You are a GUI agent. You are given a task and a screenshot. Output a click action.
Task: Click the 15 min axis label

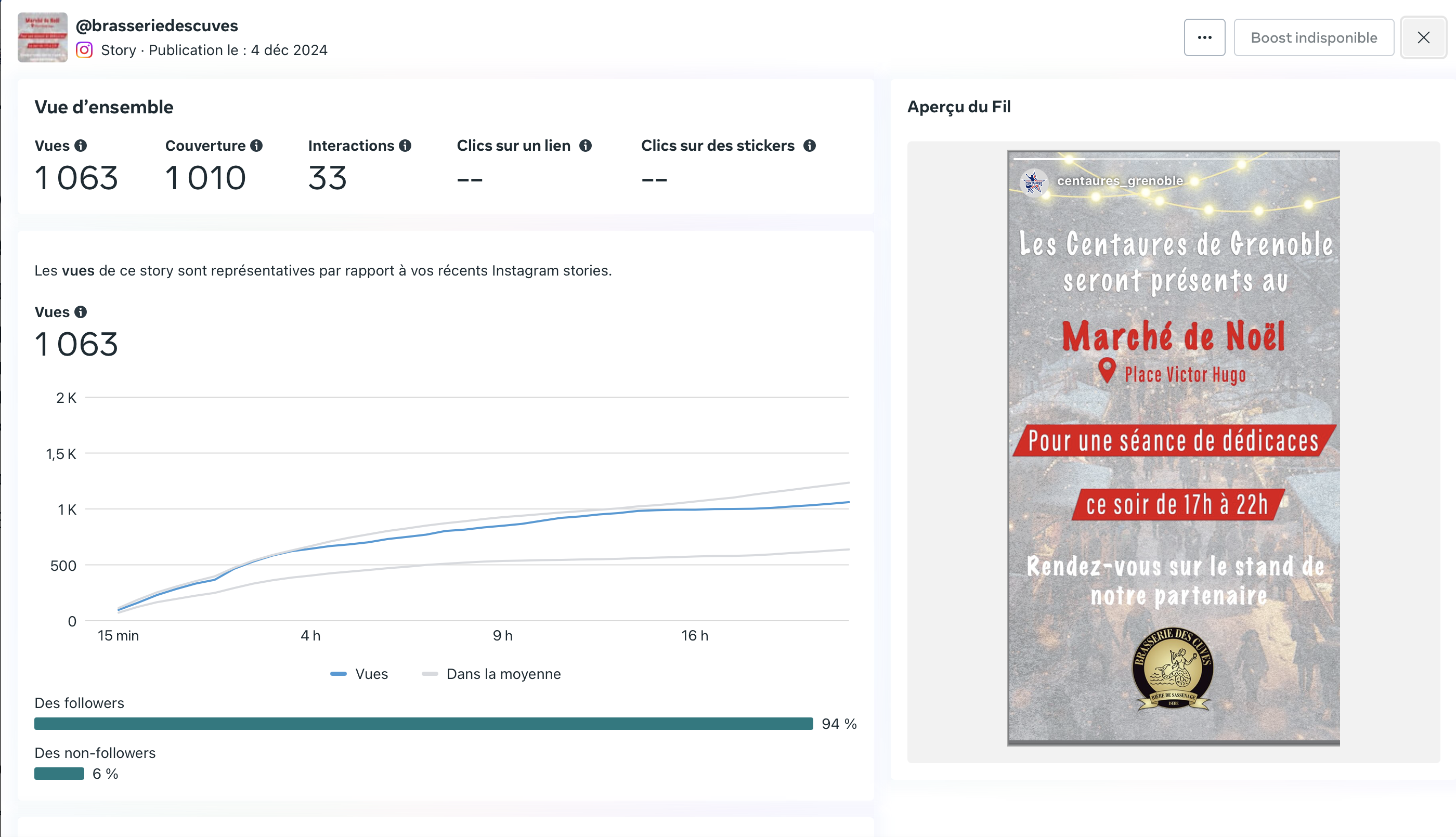119,636
